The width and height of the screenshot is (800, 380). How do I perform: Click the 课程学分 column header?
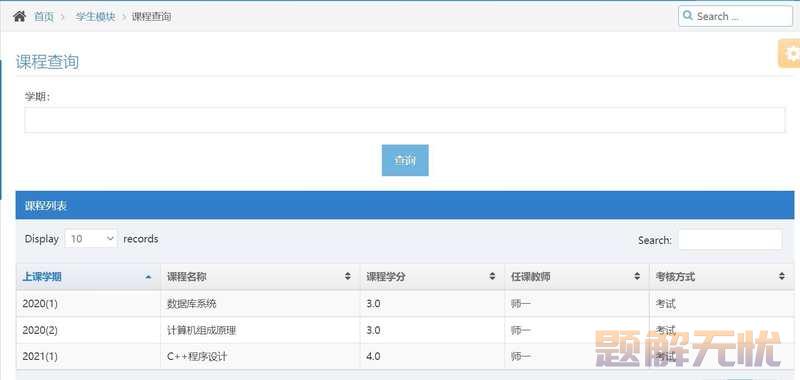point(432,277)
